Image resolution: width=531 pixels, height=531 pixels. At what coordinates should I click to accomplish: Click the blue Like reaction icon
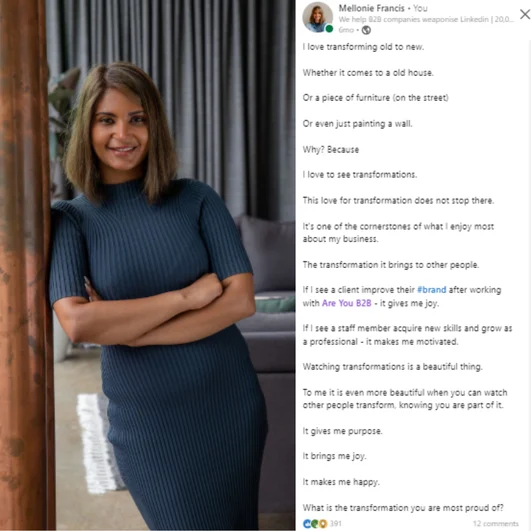click(307, 524)
